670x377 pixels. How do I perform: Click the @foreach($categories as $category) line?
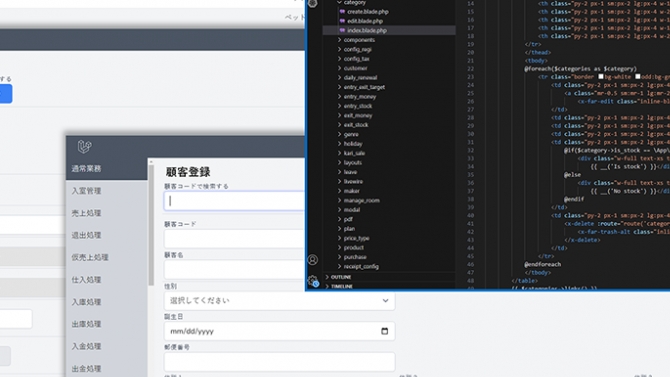point(580,69)
